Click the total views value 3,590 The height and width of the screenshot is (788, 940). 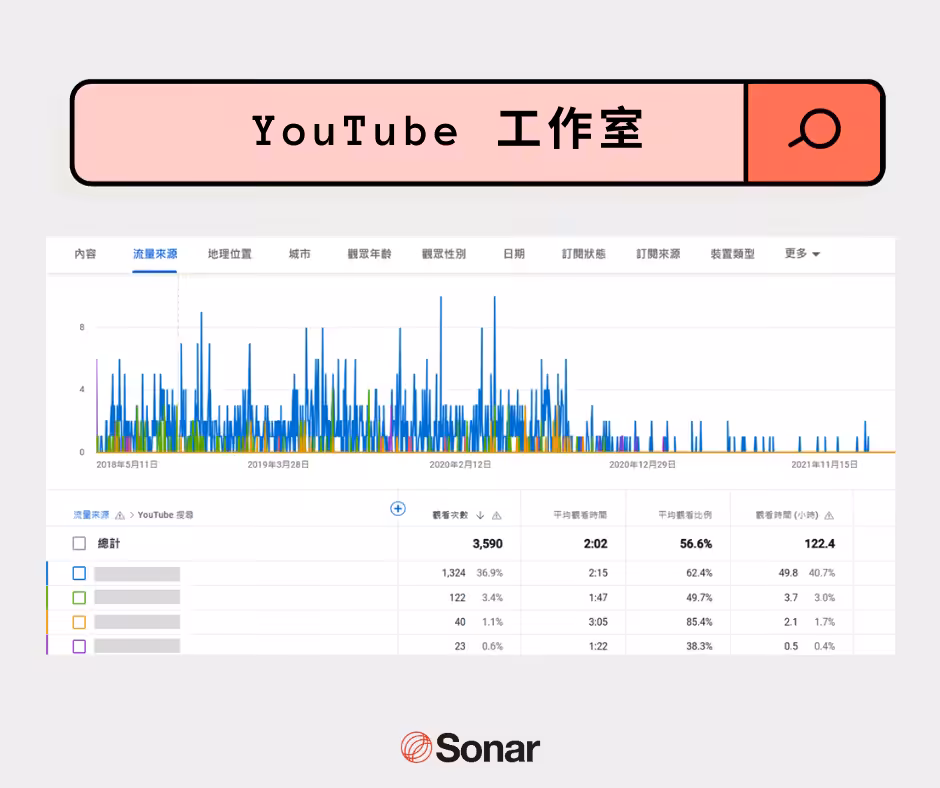[487, 544]
